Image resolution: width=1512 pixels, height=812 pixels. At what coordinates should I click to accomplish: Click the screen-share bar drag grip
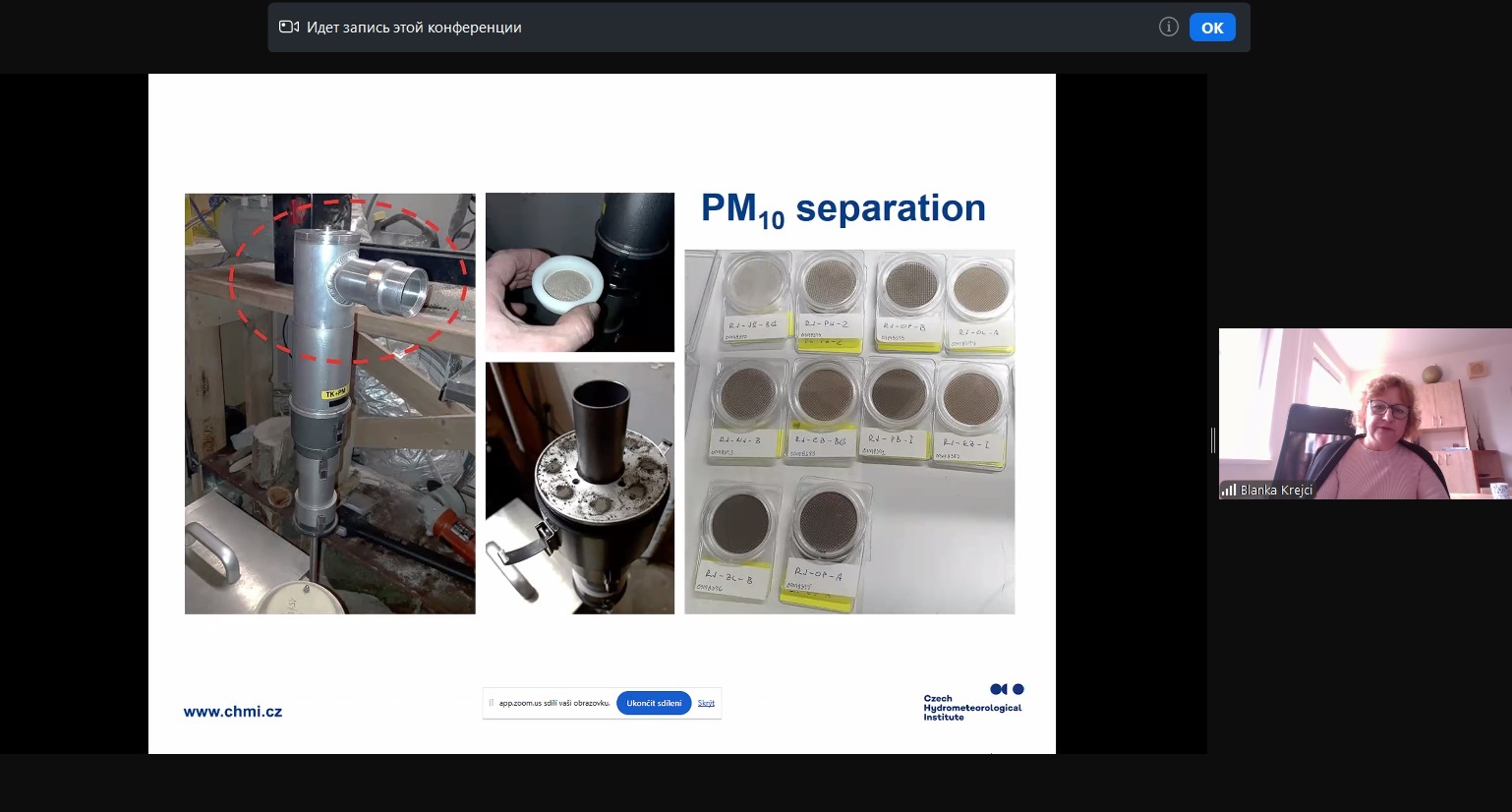(492, 703)
